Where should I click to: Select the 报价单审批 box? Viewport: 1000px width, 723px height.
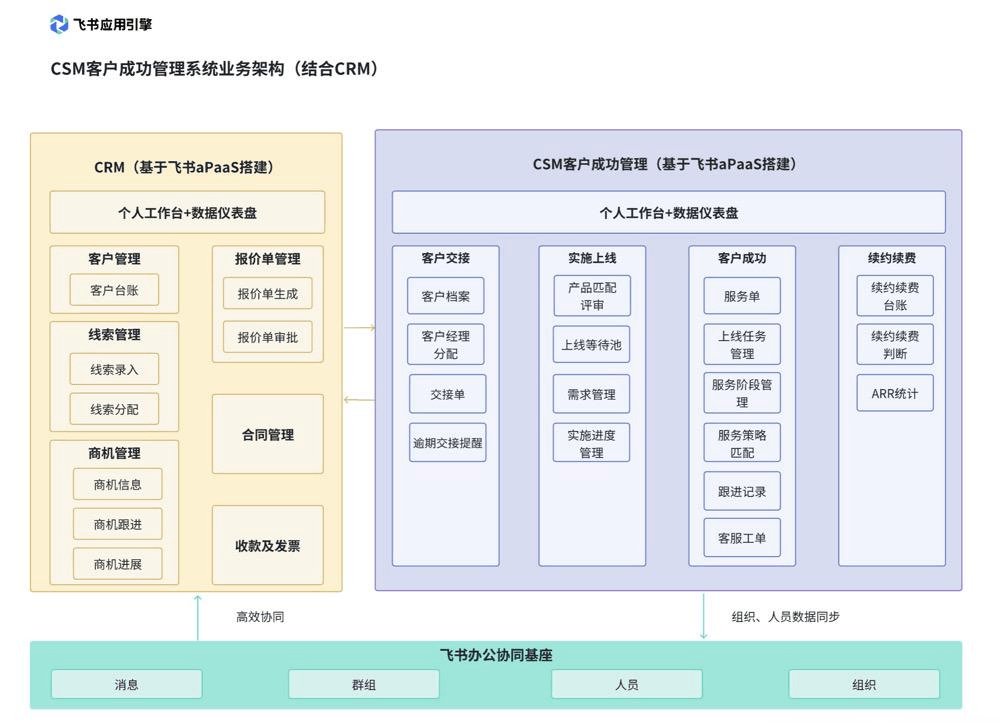(x=268, y=337)
